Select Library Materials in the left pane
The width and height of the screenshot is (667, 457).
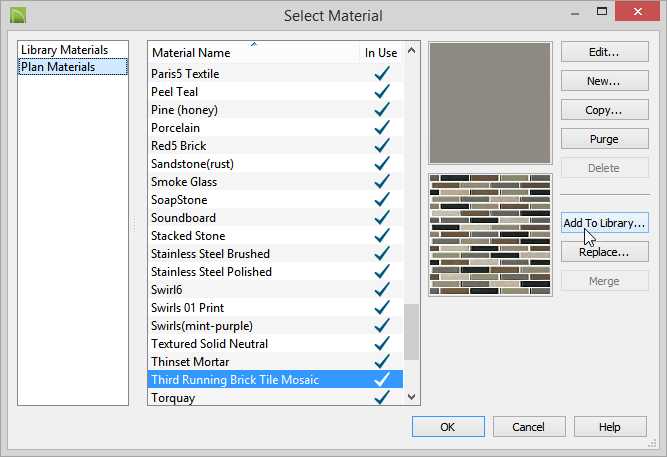click(65, 50)
